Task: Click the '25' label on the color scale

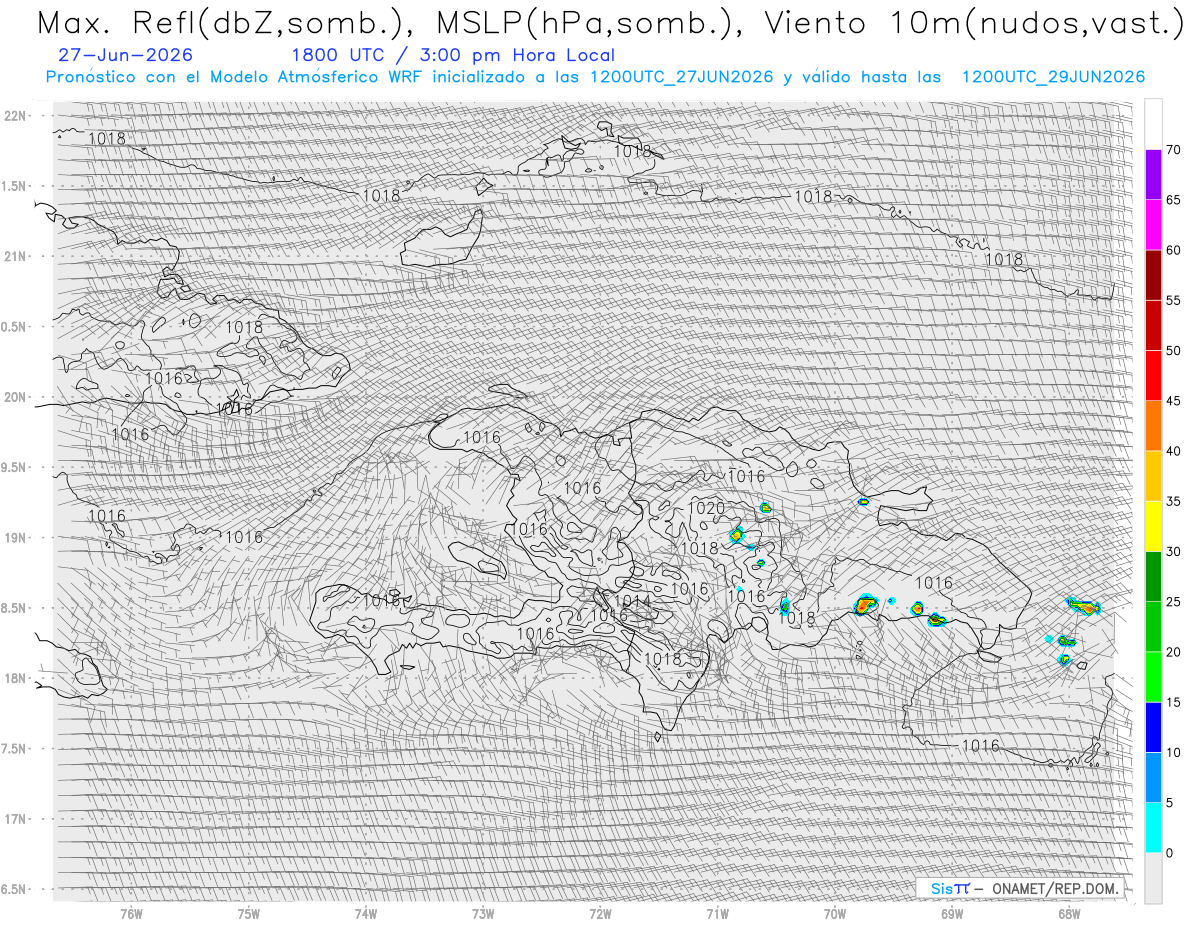Action: [1174, 601]
